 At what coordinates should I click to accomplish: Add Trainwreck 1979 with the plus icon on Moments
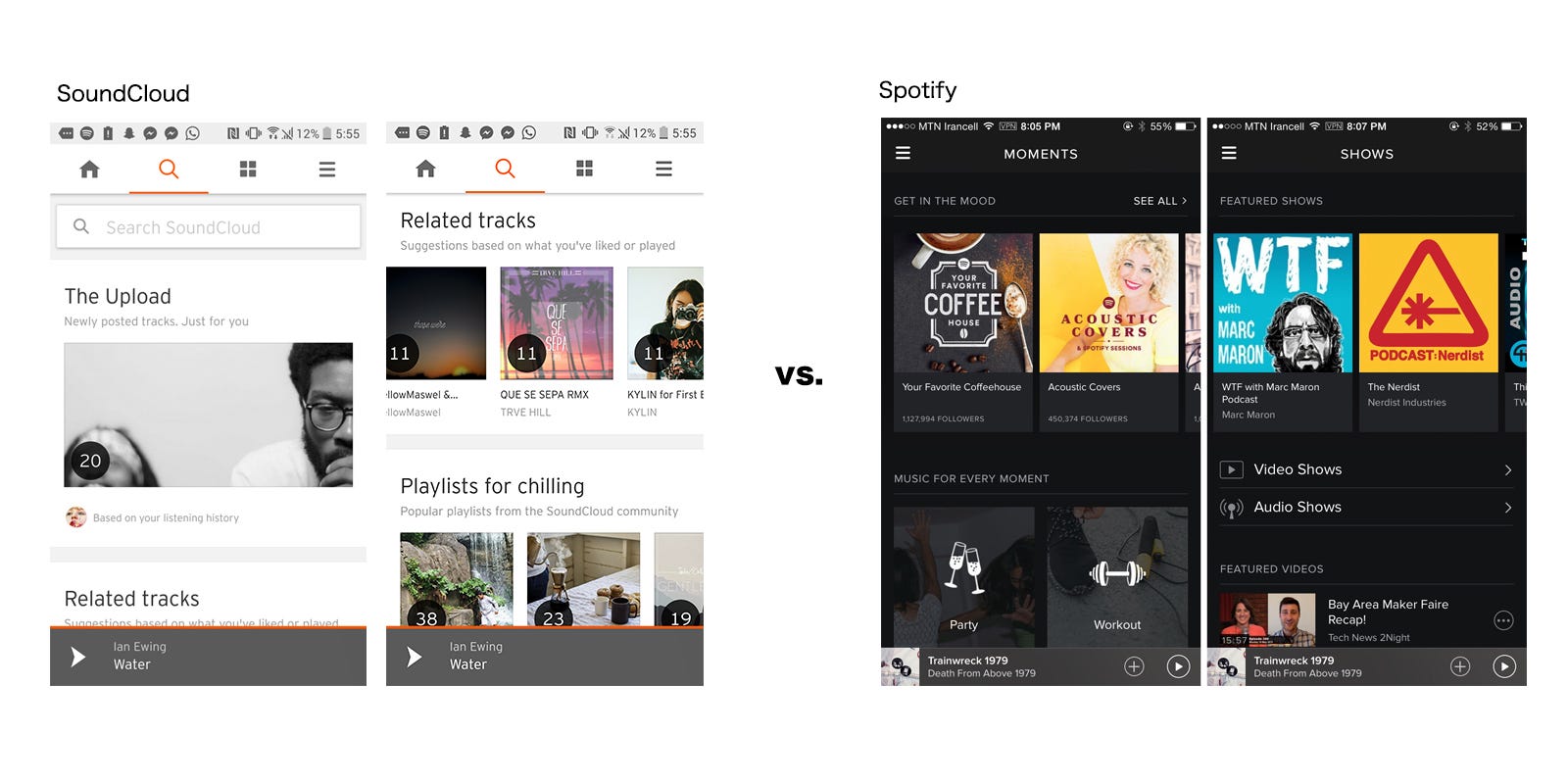pyautogui.click(x=1134, y=666)
